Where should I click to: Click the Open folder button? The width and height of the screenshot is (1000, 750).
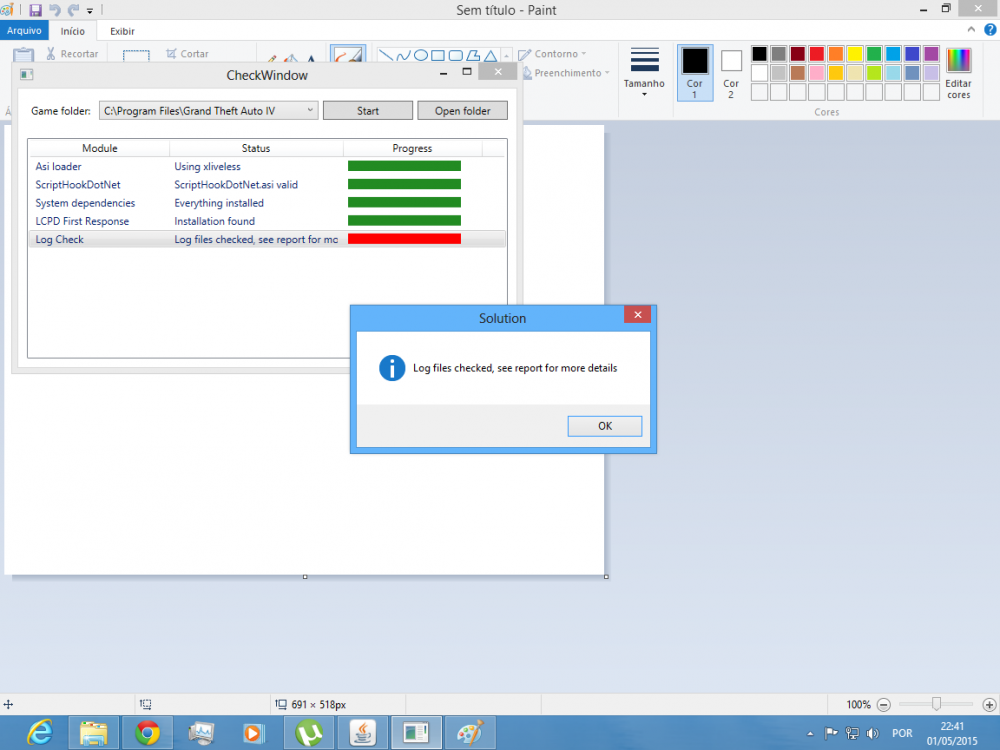click(462, 110)
